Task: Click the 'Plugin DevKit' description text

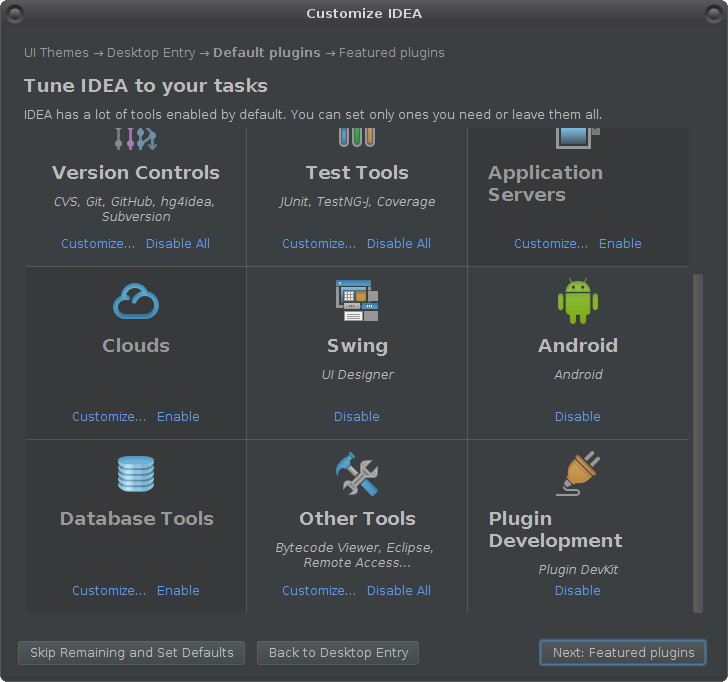Action: [578, 570]
